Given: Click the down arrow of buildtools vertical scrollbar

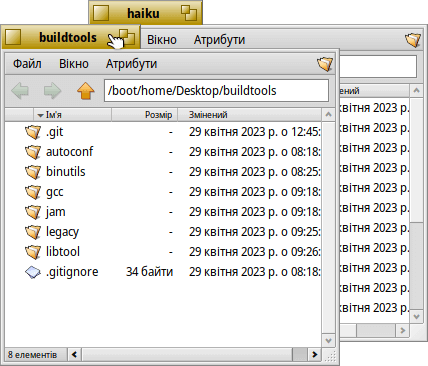Looking at the screenshot, I should pos(328,341).
